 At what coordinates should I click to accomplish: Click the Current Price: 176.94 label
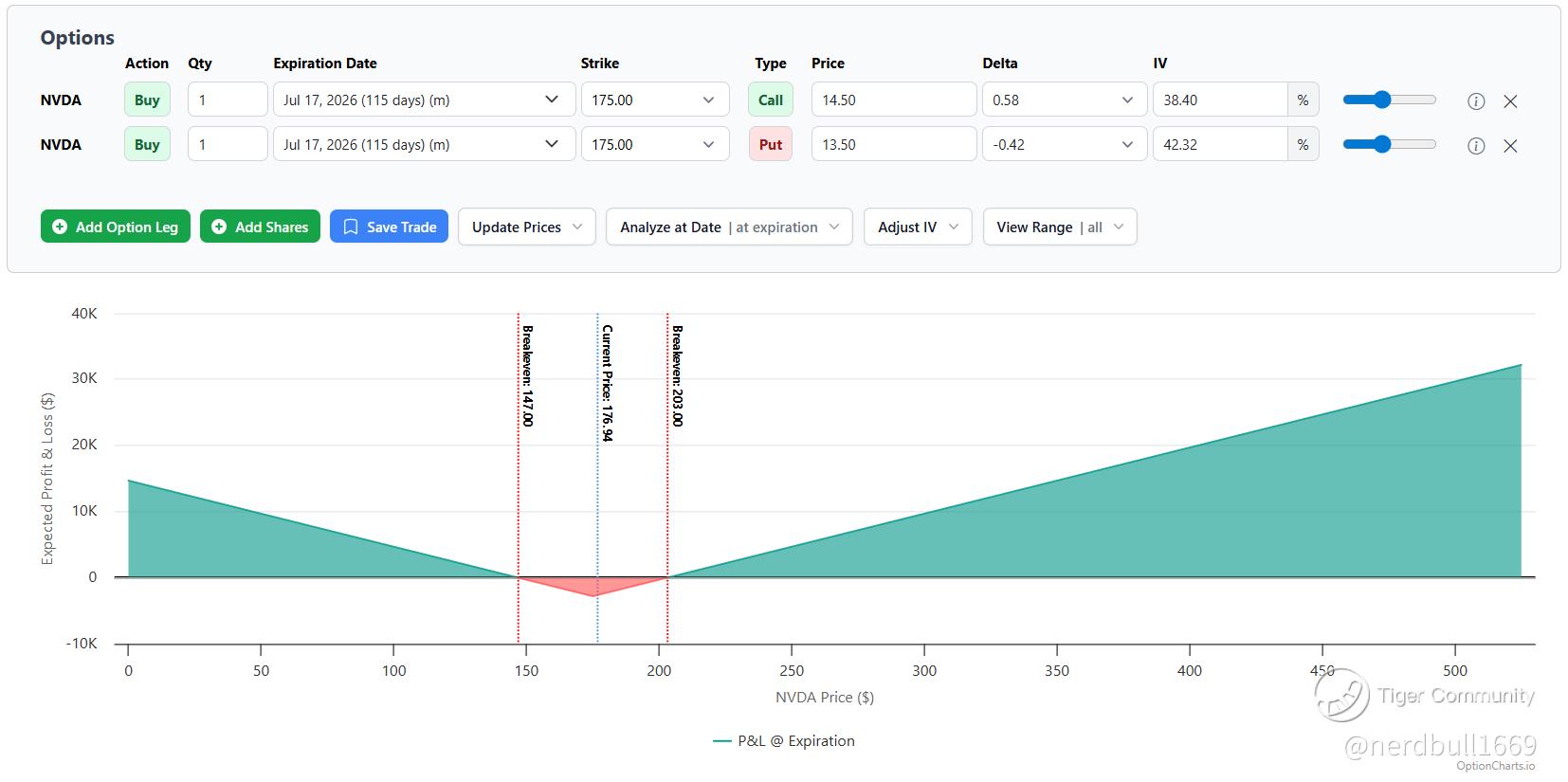click(x=608, y=383)
